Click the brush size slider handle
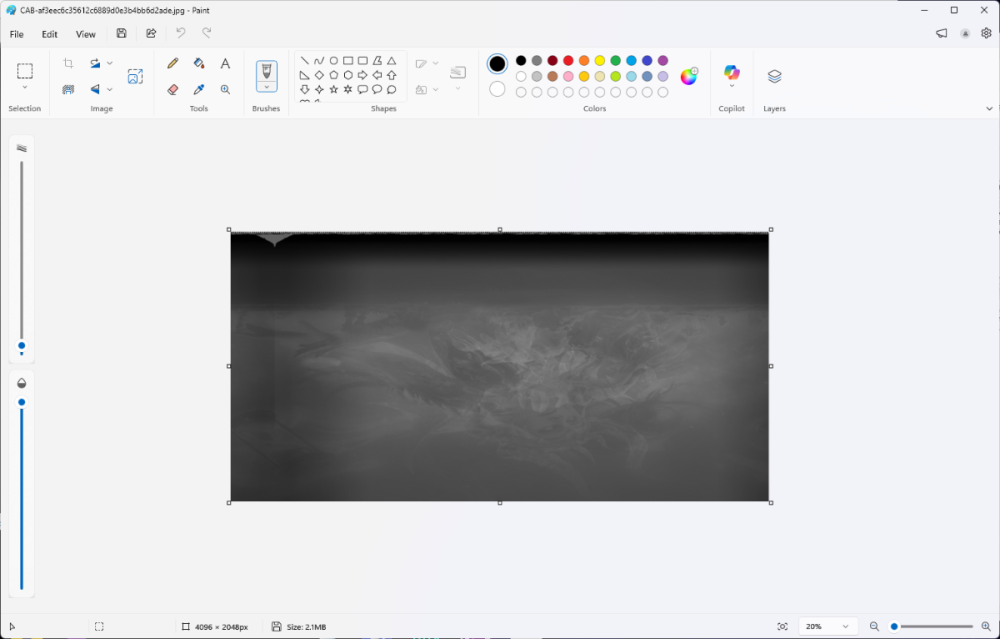The image size is (1000, 639). 22,346
